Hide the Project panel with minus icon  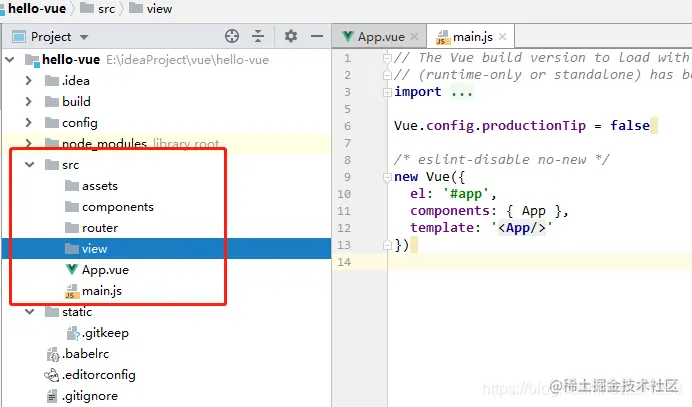(x=317, y=36)
